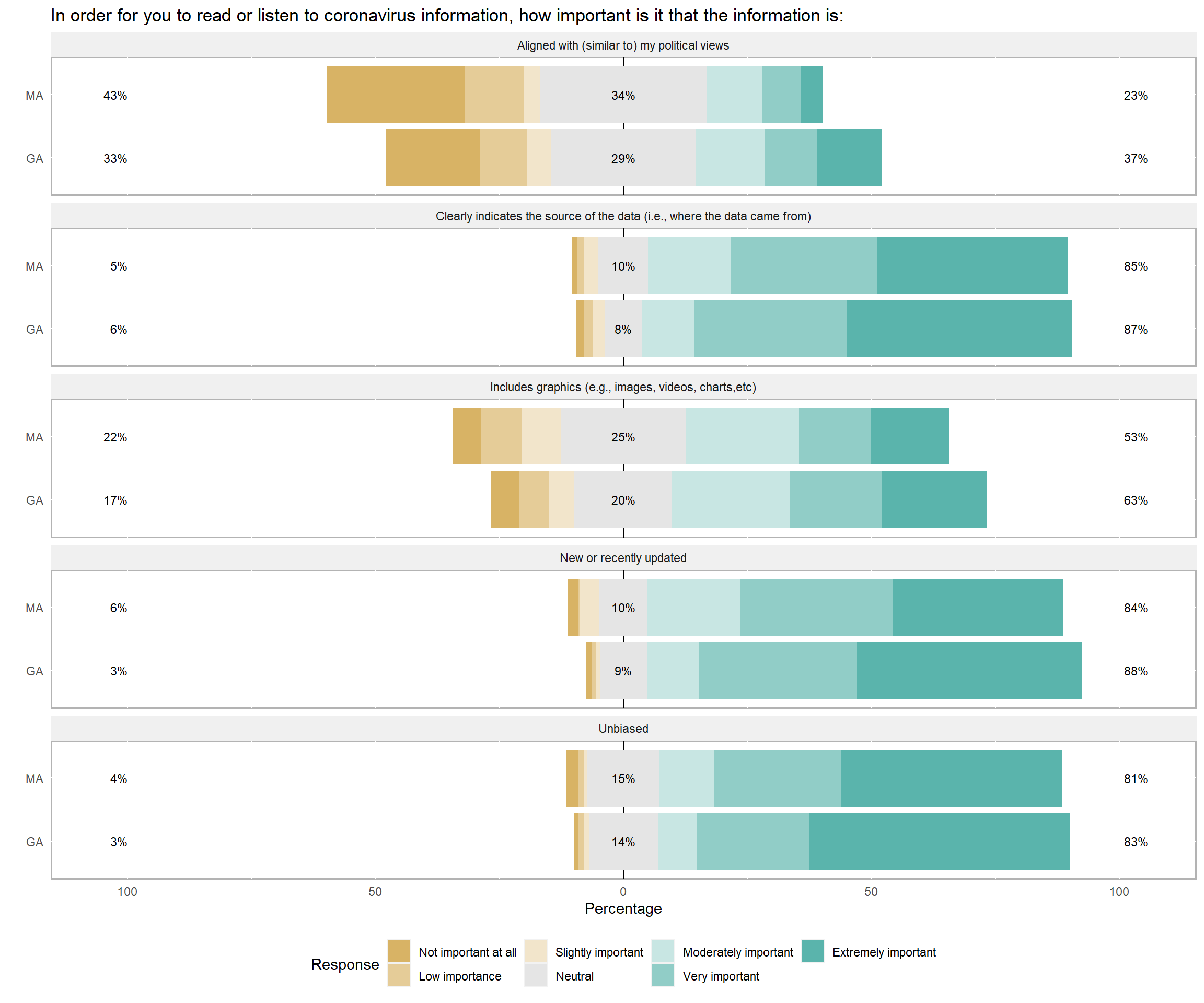Click the "Unbiased" panel header

pyautogui.click(x=623, y=728)
